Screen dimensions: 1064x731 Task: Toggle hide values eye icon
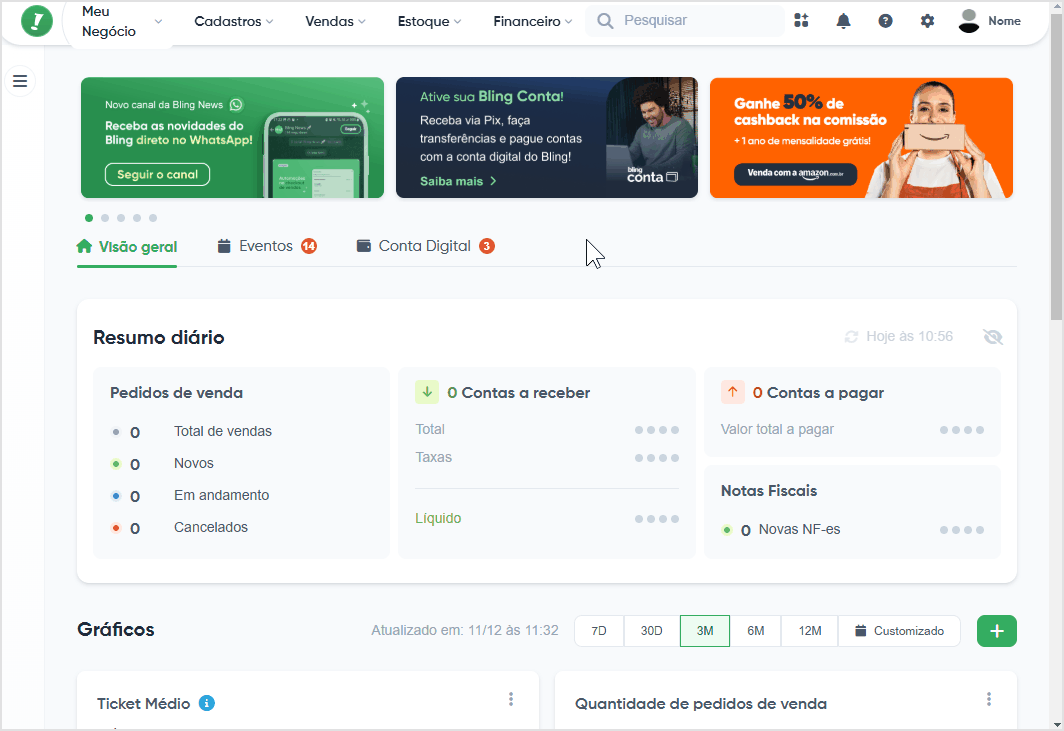993,337
